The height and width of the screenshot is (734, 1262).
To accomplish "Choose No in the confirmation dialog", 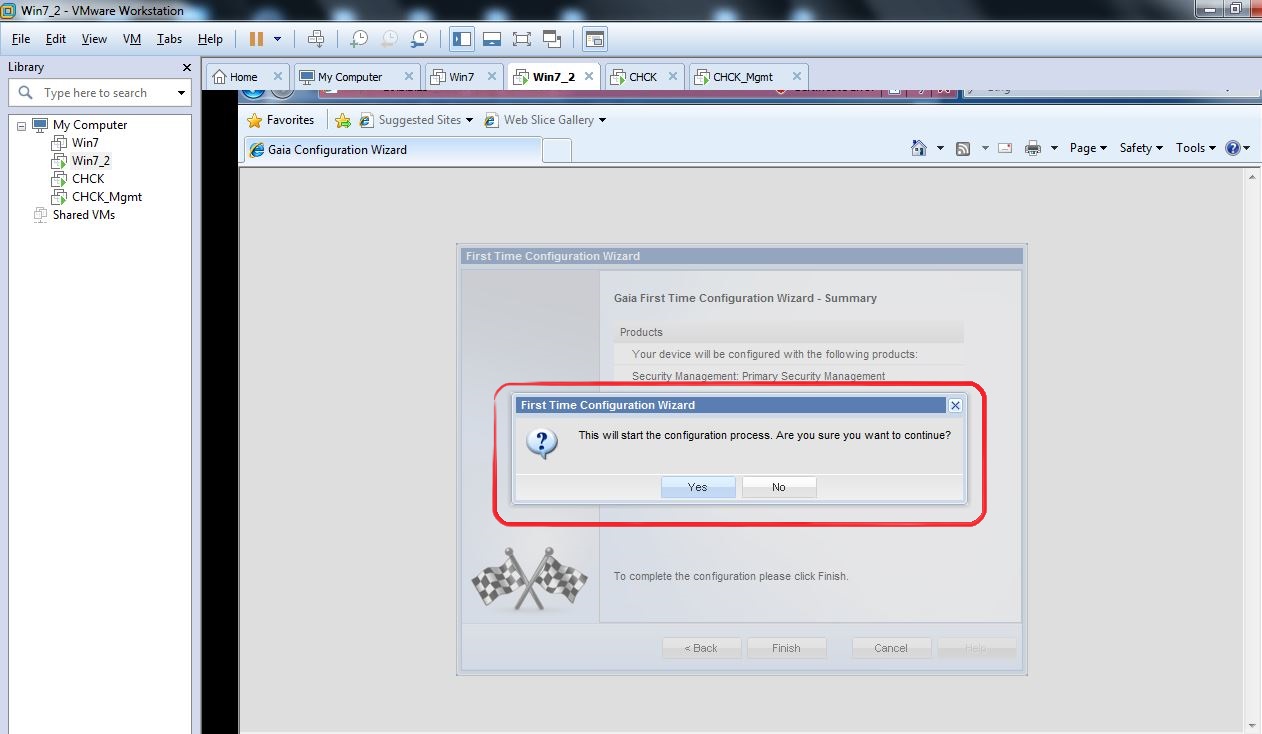I will click(779, 487).
